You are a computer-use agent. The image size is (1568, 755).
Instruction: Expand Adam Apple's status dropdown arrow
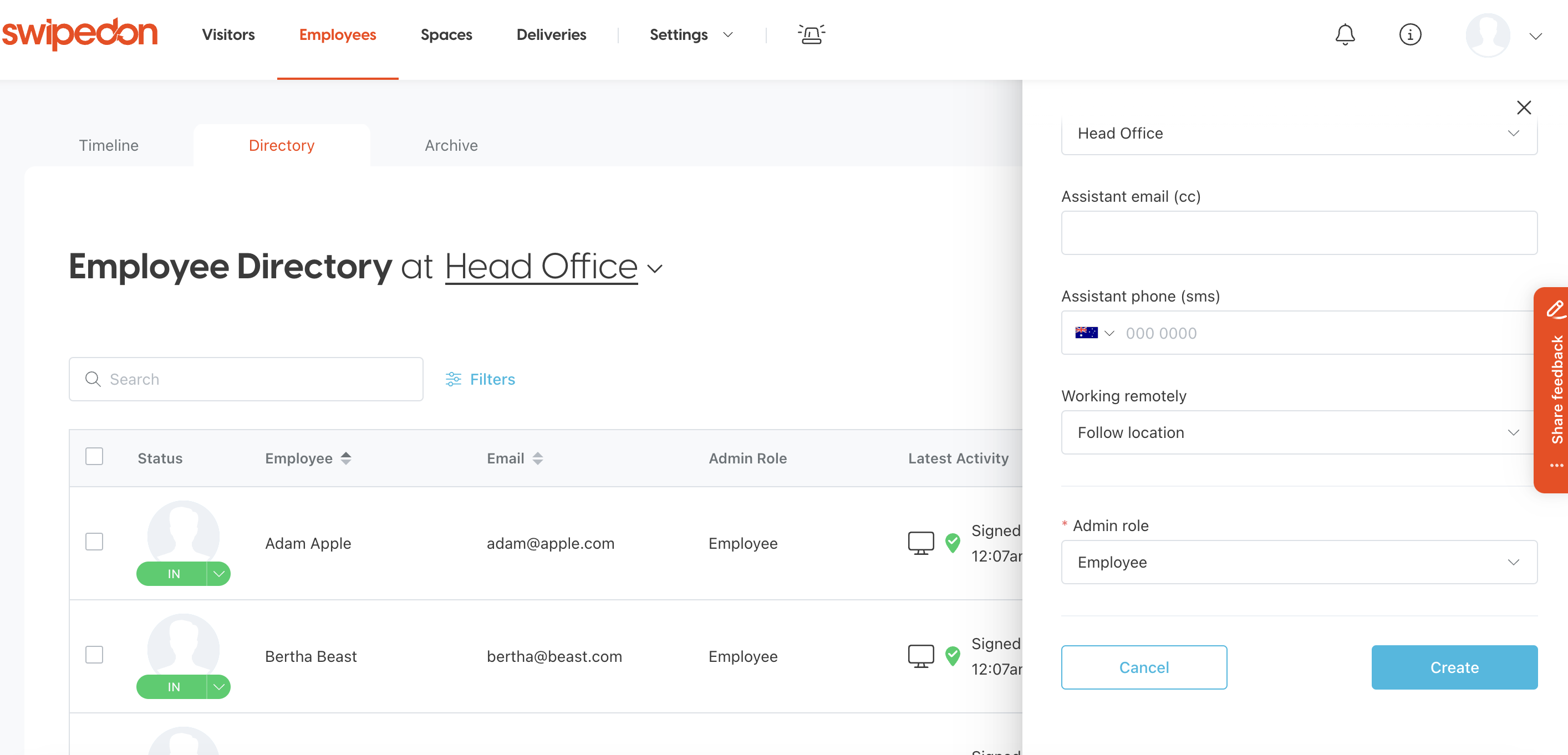219,574
